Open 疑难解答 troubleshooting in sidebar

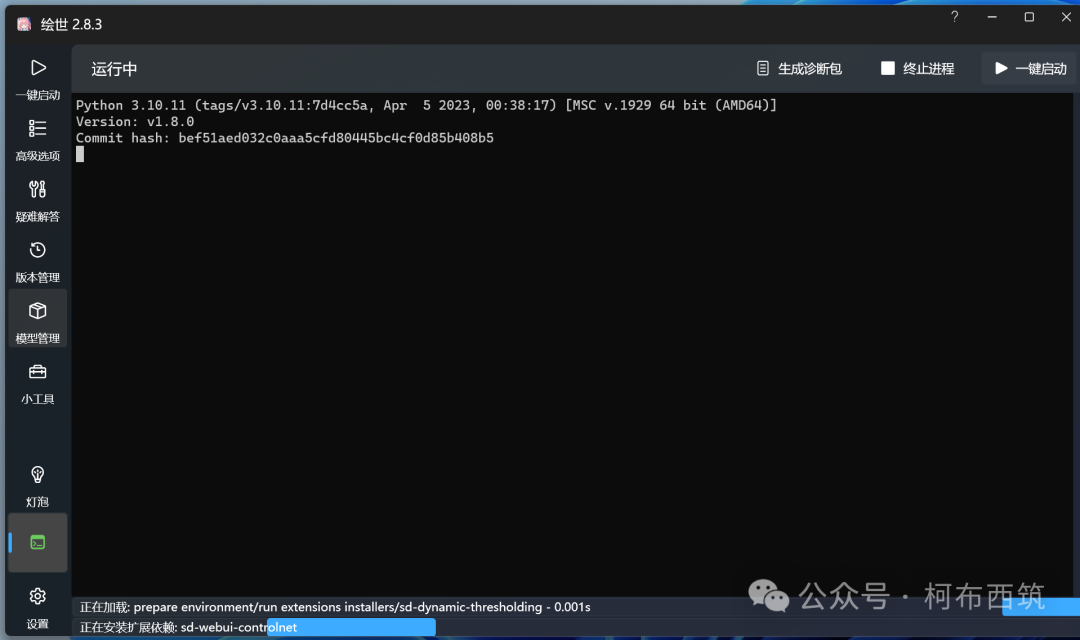point(38,200)
